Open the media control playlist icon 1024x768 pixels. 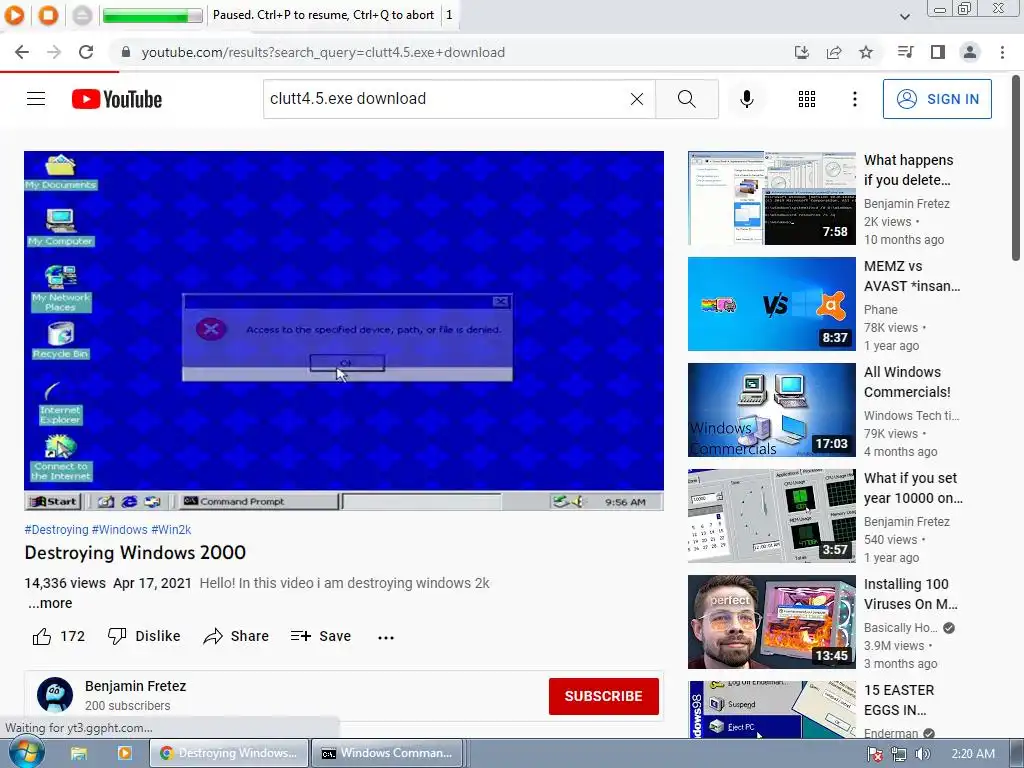tap(905, 52)
